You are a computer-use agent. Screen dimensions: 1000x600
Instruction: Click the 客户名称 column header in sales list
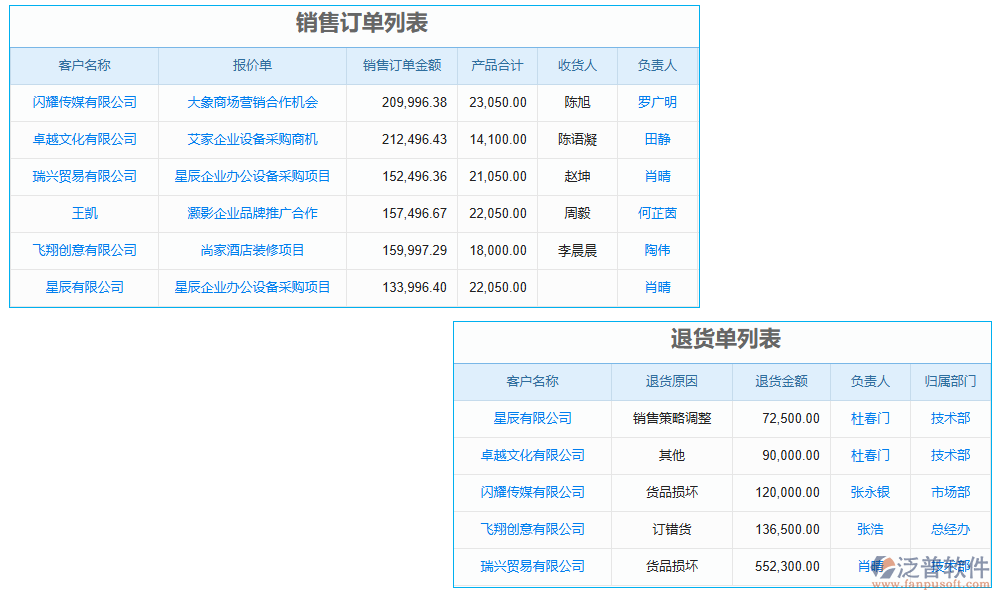[84, 66]
